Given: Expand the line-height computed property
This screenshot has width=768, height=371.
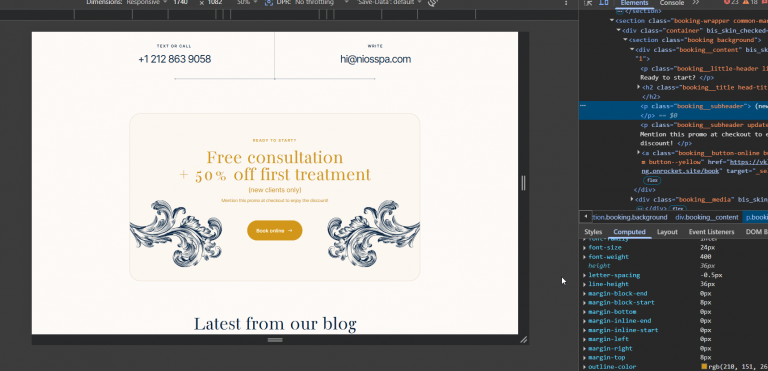Looking at the screenshot, I should pos(584,284).
